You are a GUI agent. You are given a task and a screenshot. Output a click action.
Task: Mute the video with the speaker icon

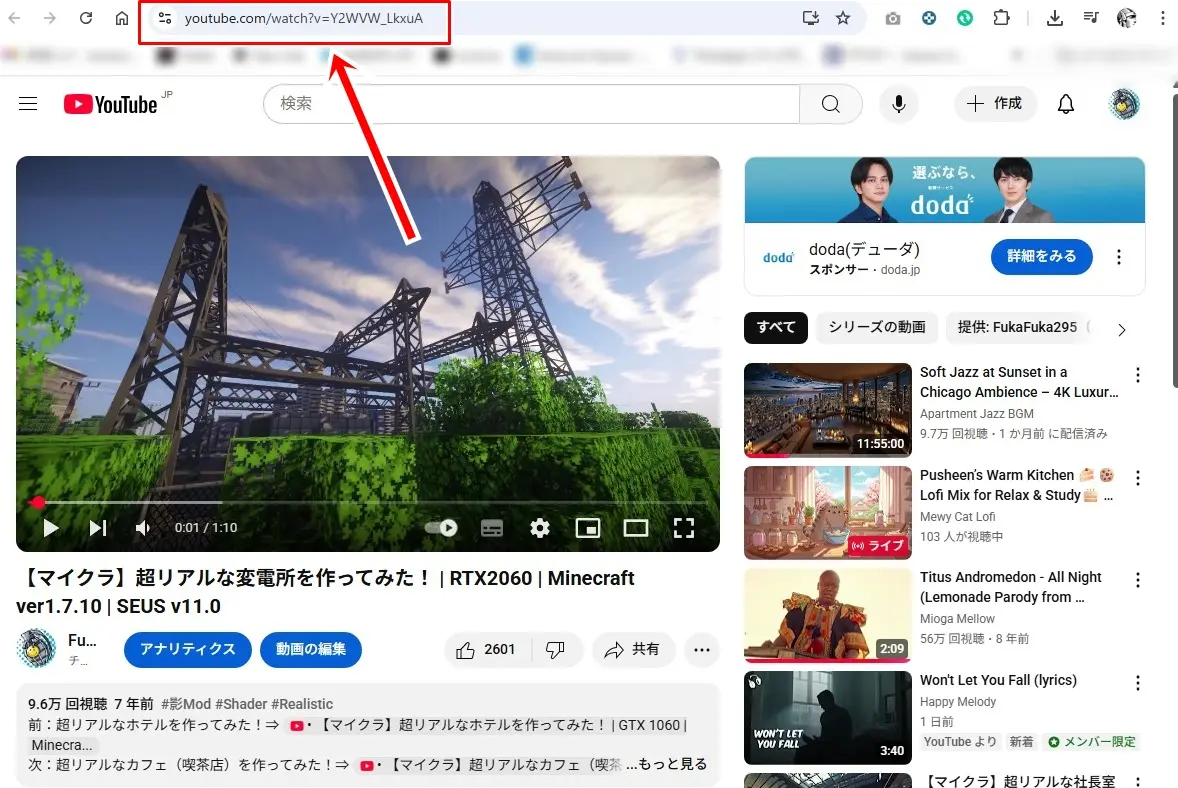click(143, 528)
